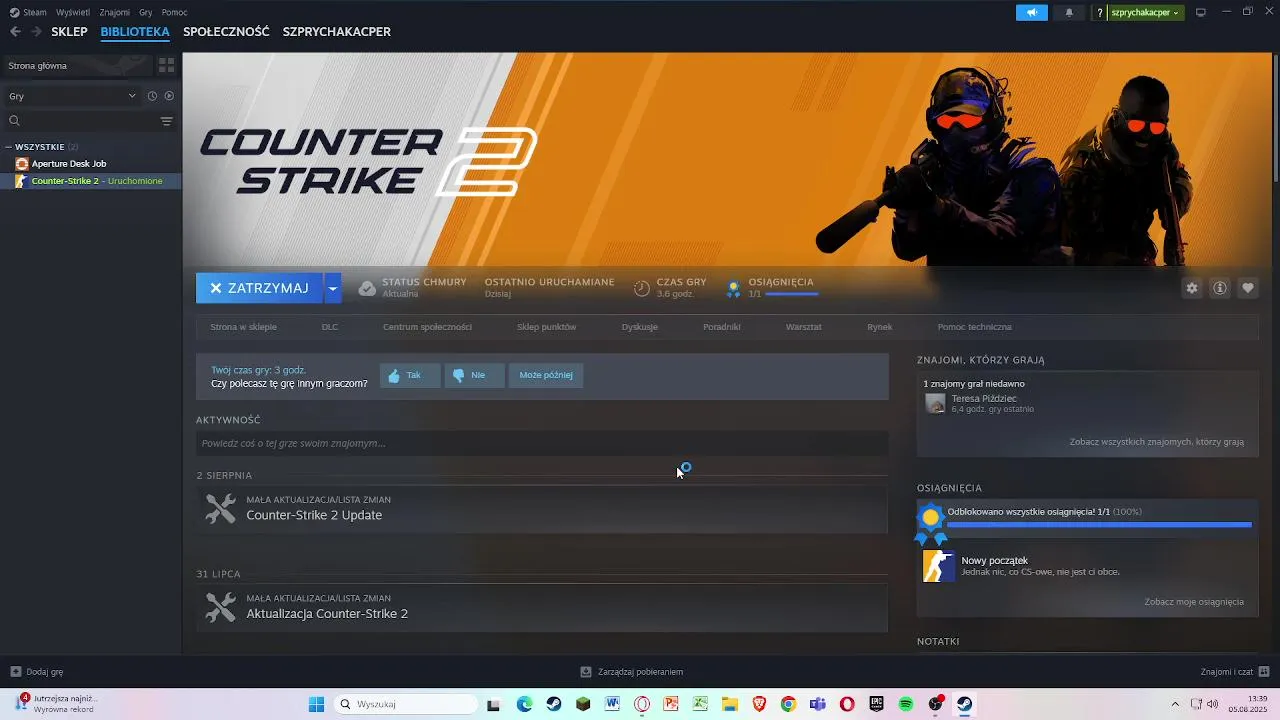Open Centrum społeczności
The width and height of the screenshot is (1280, 720).
[427, 327]
